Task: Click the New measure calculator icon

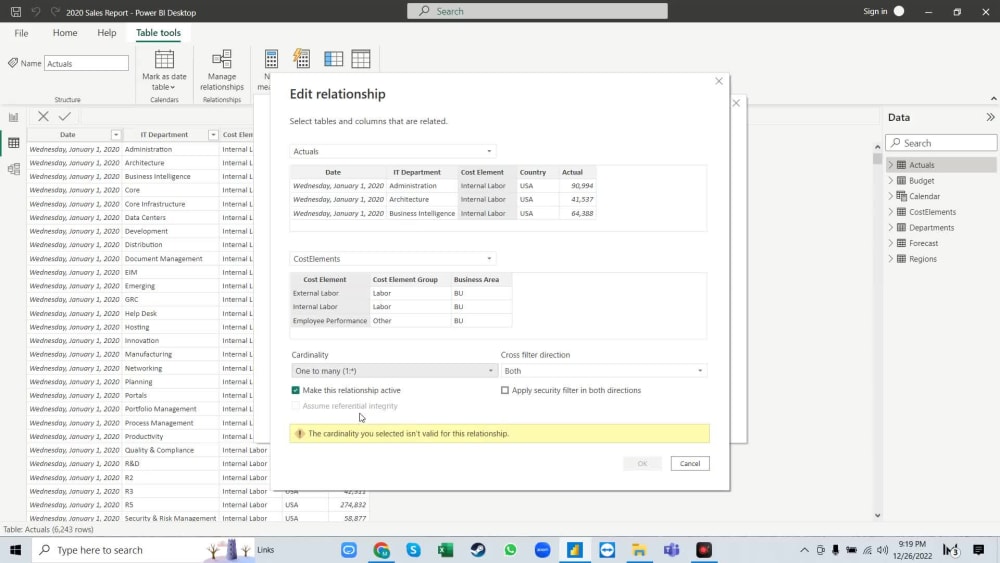Action: (x=271, y=59)
